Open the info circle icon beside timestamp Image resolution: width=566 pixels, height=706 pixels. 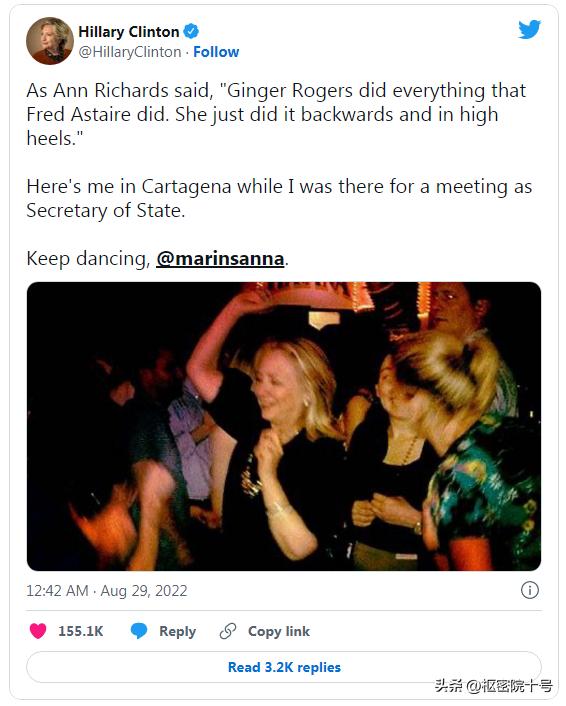click(530, 590)
